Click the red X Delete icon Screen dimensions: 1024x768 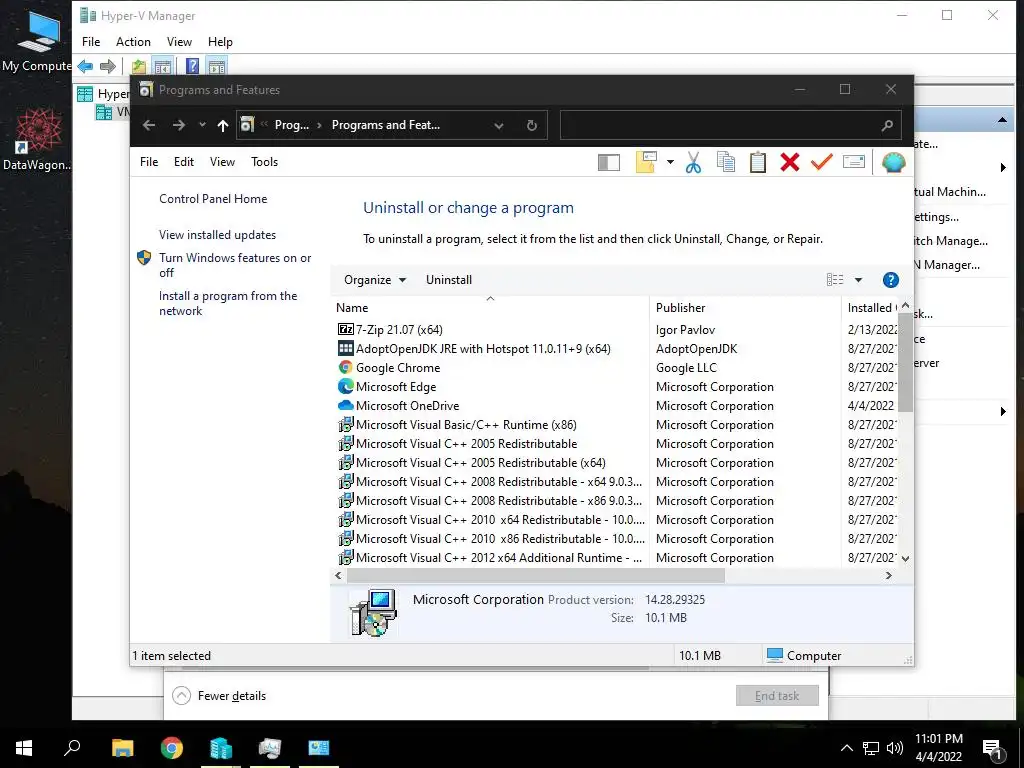790,162
